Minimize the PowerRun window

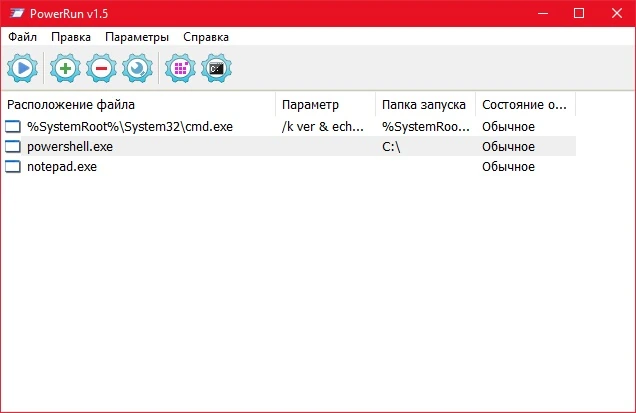pyautogui.click(x=543, y=13)
